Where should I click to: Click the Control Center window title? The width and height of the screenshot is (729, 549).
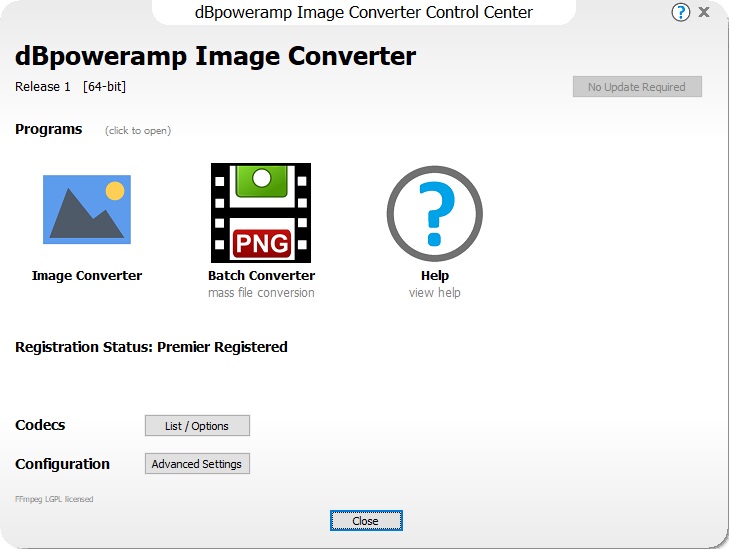364,12
